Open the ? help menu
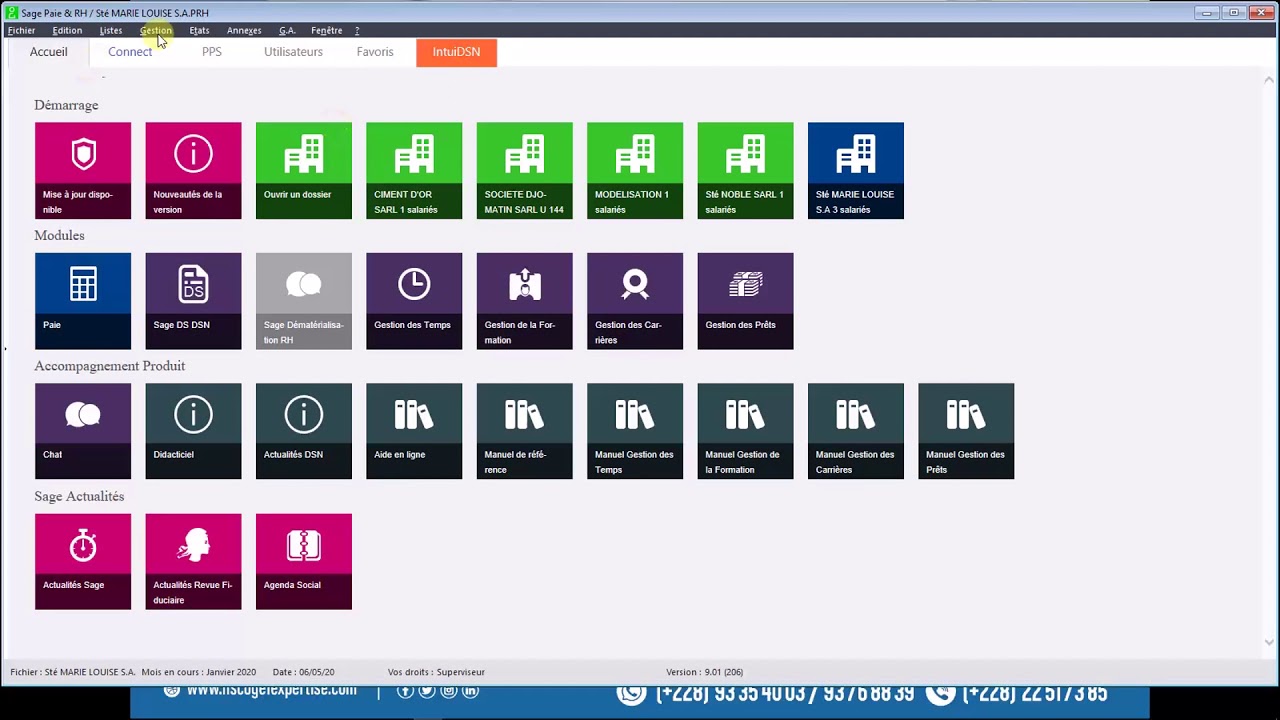The height and width of the screenshot is (720, 1280). coord(357,31)
